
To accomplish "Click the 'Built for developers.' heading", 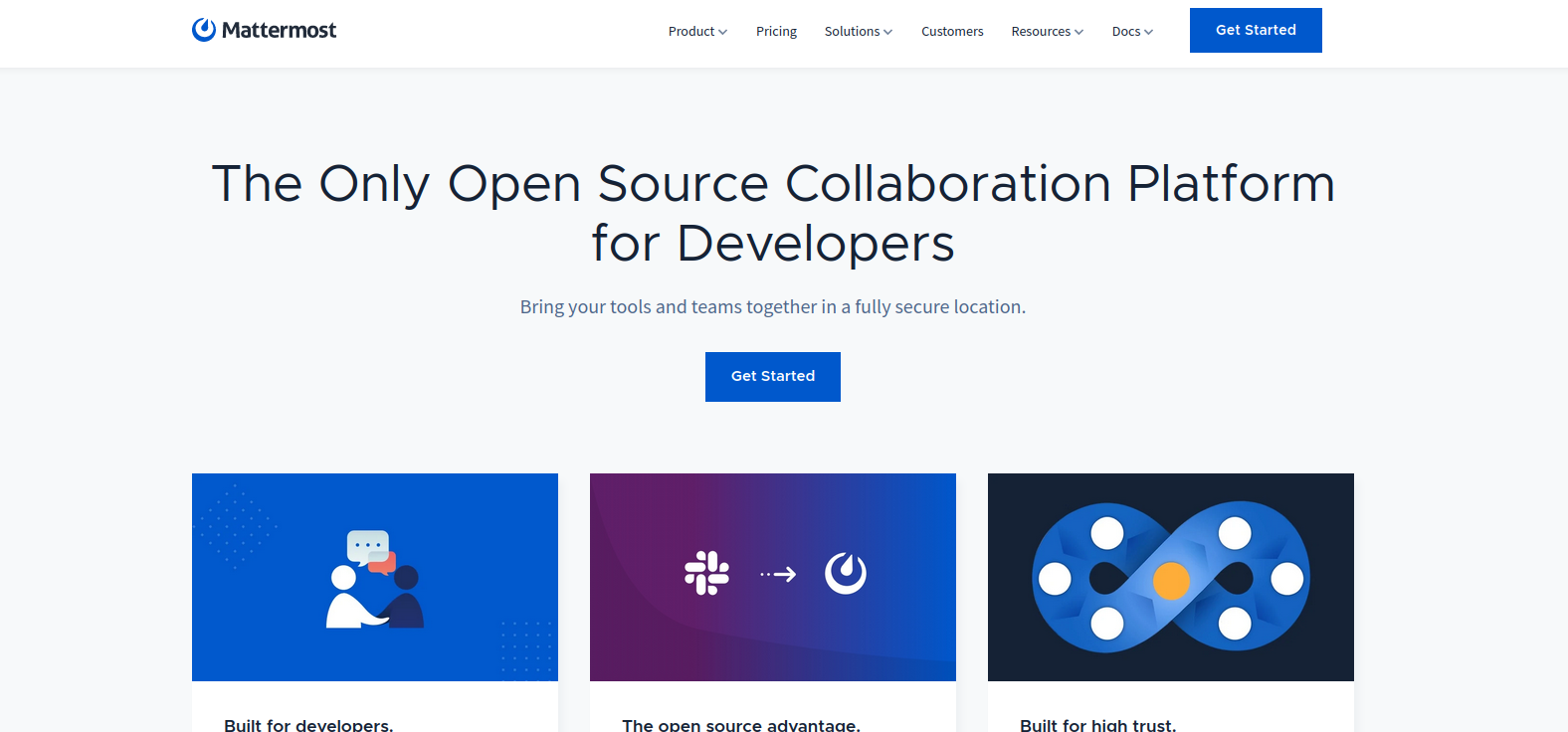I will 308,725.
